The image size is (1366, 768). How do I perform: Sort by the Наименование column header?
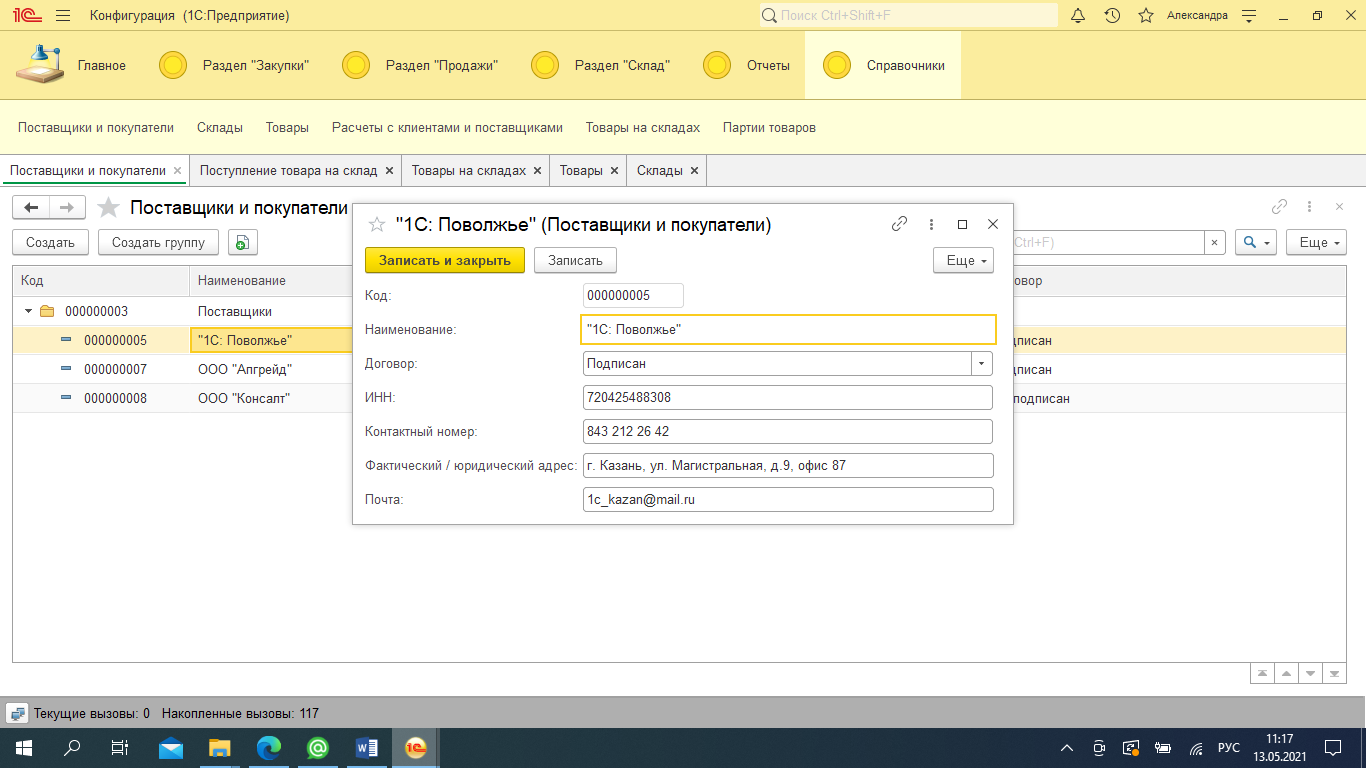[270, 281]
